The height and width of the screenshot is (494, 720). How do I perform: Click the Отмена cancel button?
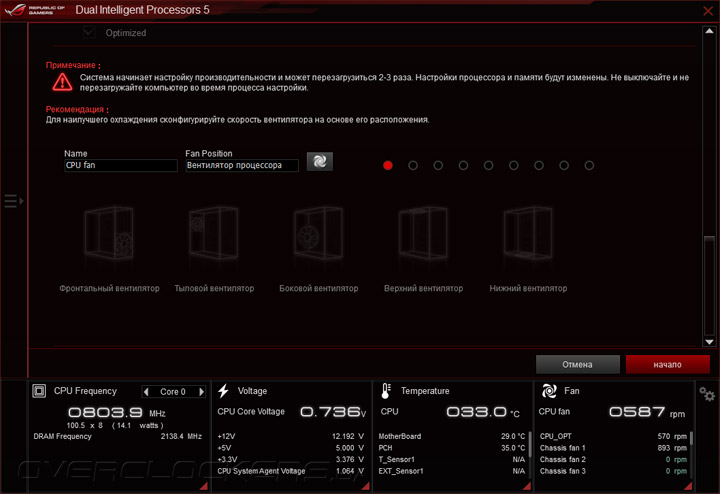point(578,364)
